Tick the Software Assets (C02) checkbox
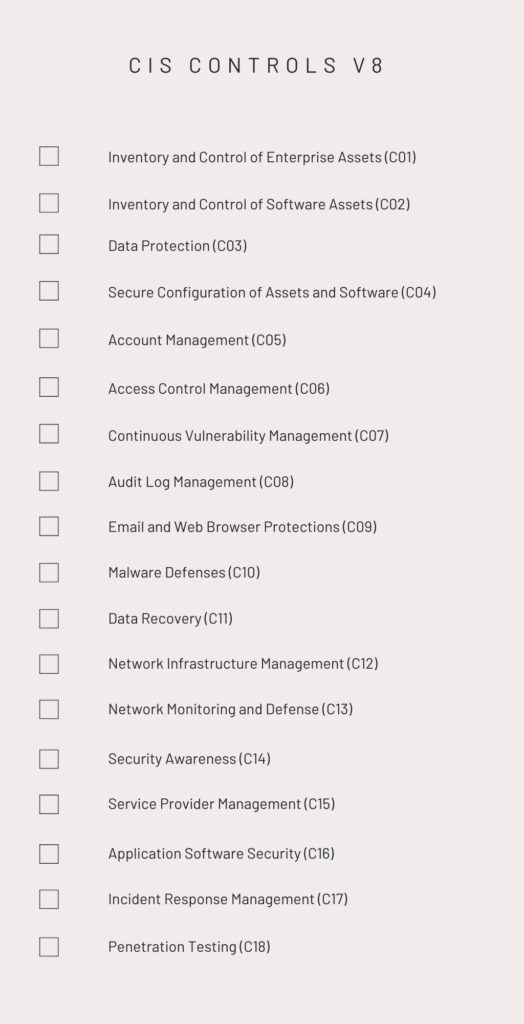This screenshot has width=524, height=1024. coord(49,203)
